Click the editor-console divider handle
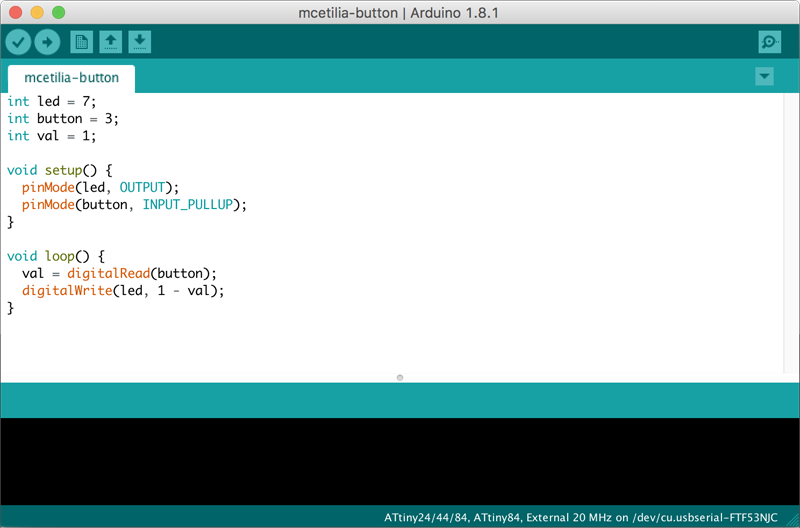Screen dimensions: 800x528 400,378
